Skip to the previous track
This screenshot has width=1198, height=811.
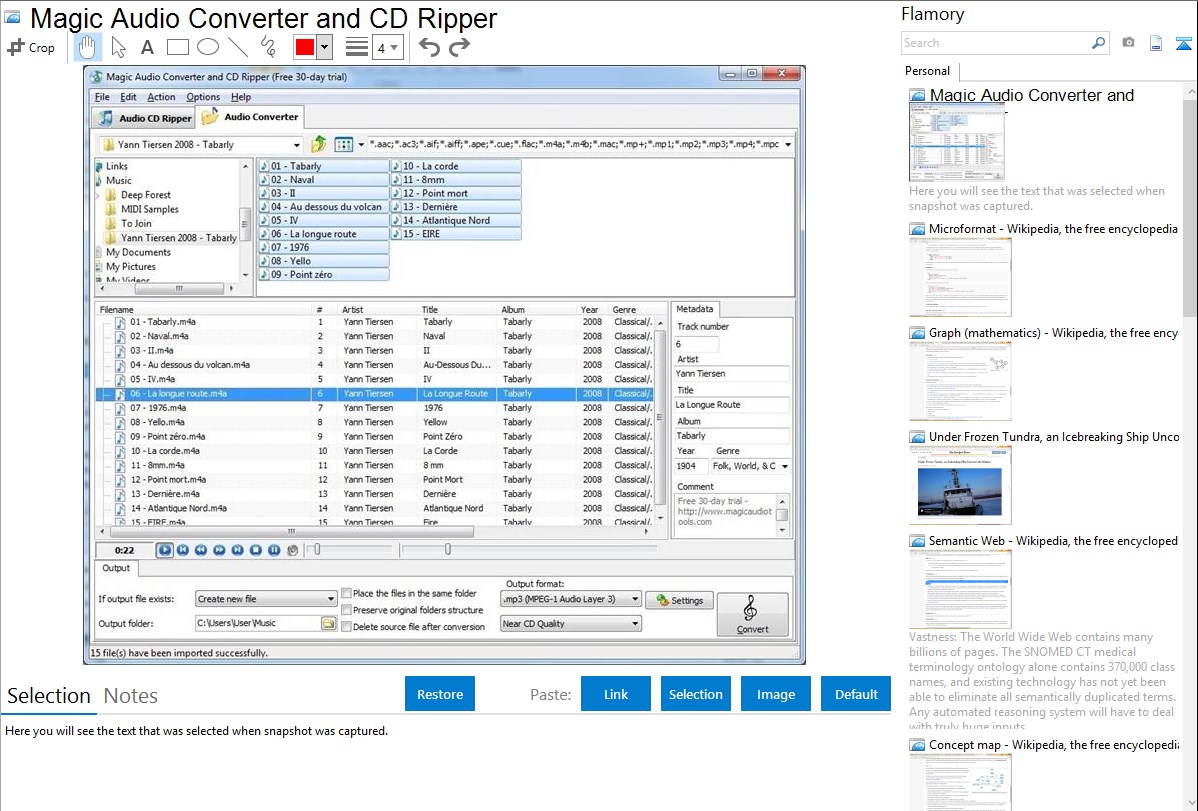point(183,550)
